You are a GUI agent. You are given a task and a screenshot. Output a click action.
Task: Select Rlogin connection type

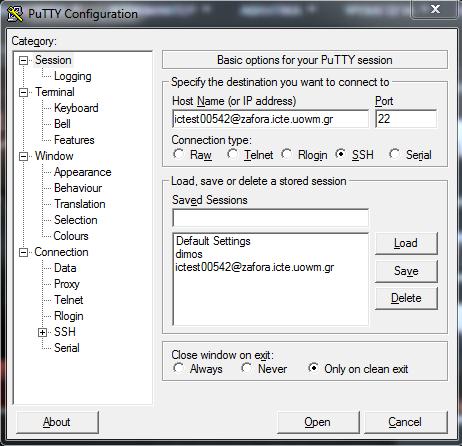click(304, 155)
